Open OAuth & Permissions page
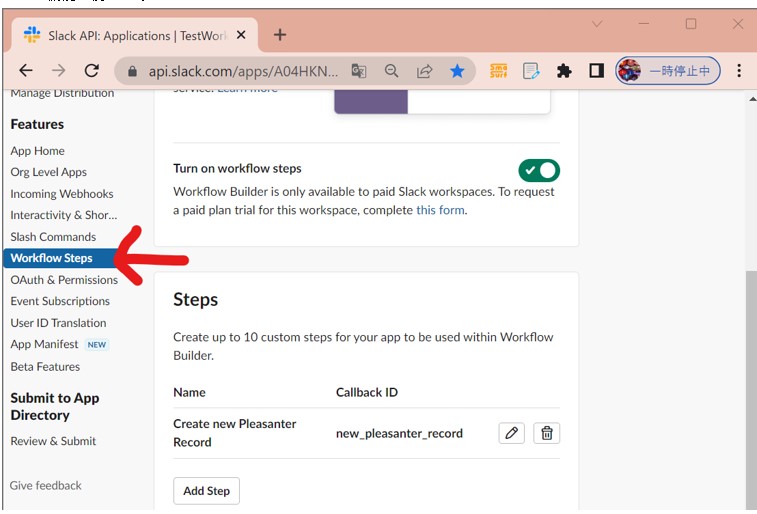Image resolution: width=757 pixels, height=514 pixels. click(64, 280)
